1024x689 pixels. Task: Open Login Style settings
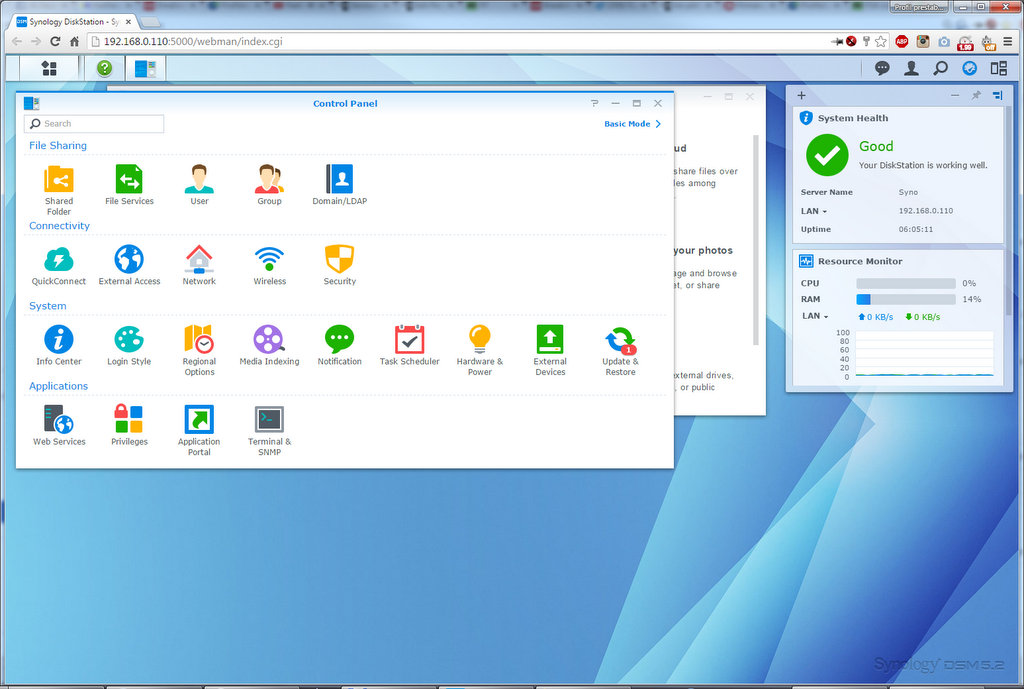129,345
